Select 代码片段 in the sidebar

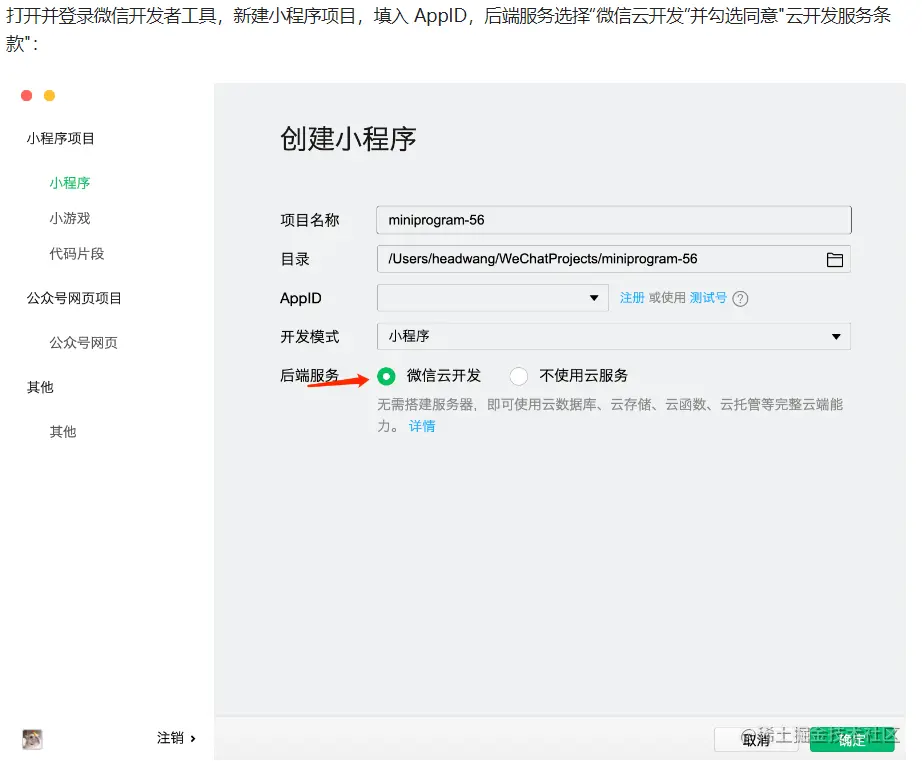77,254
